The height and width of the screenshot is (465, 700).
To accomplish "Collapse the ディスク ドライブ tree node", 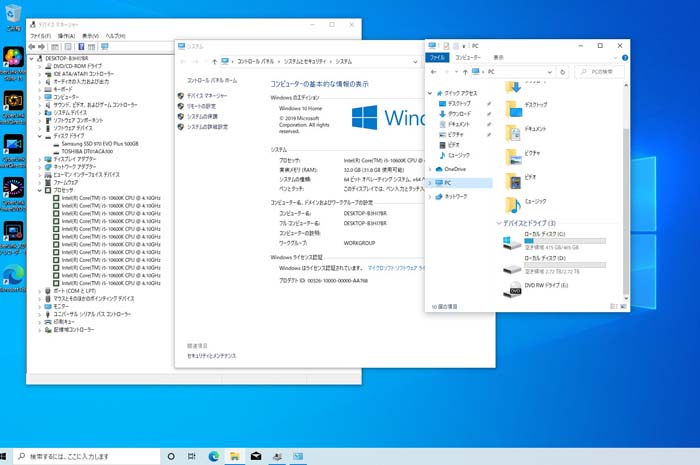I will pos(40,136).
